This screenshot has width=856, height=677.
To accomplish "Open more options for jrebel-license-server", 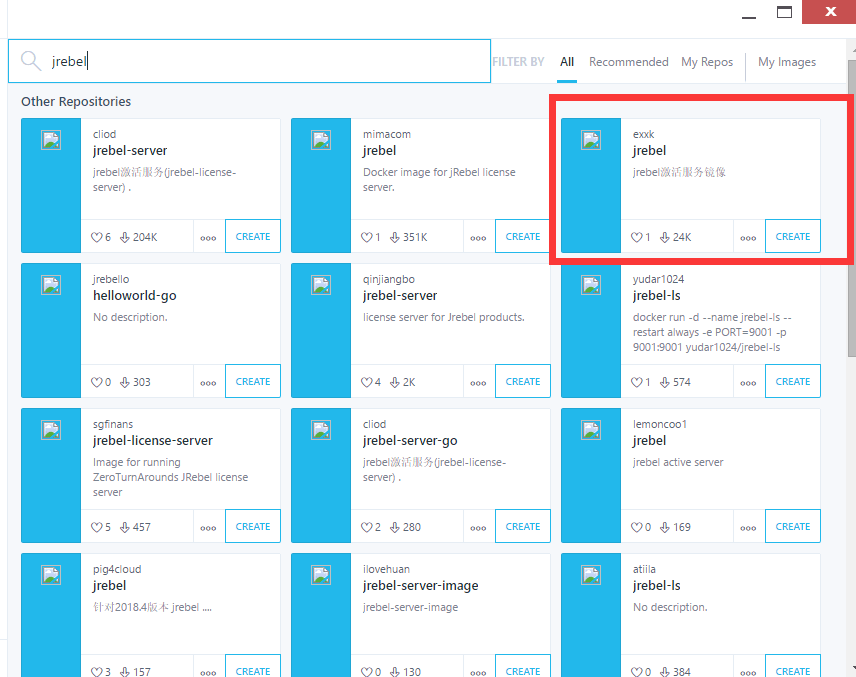I will 208,528.
